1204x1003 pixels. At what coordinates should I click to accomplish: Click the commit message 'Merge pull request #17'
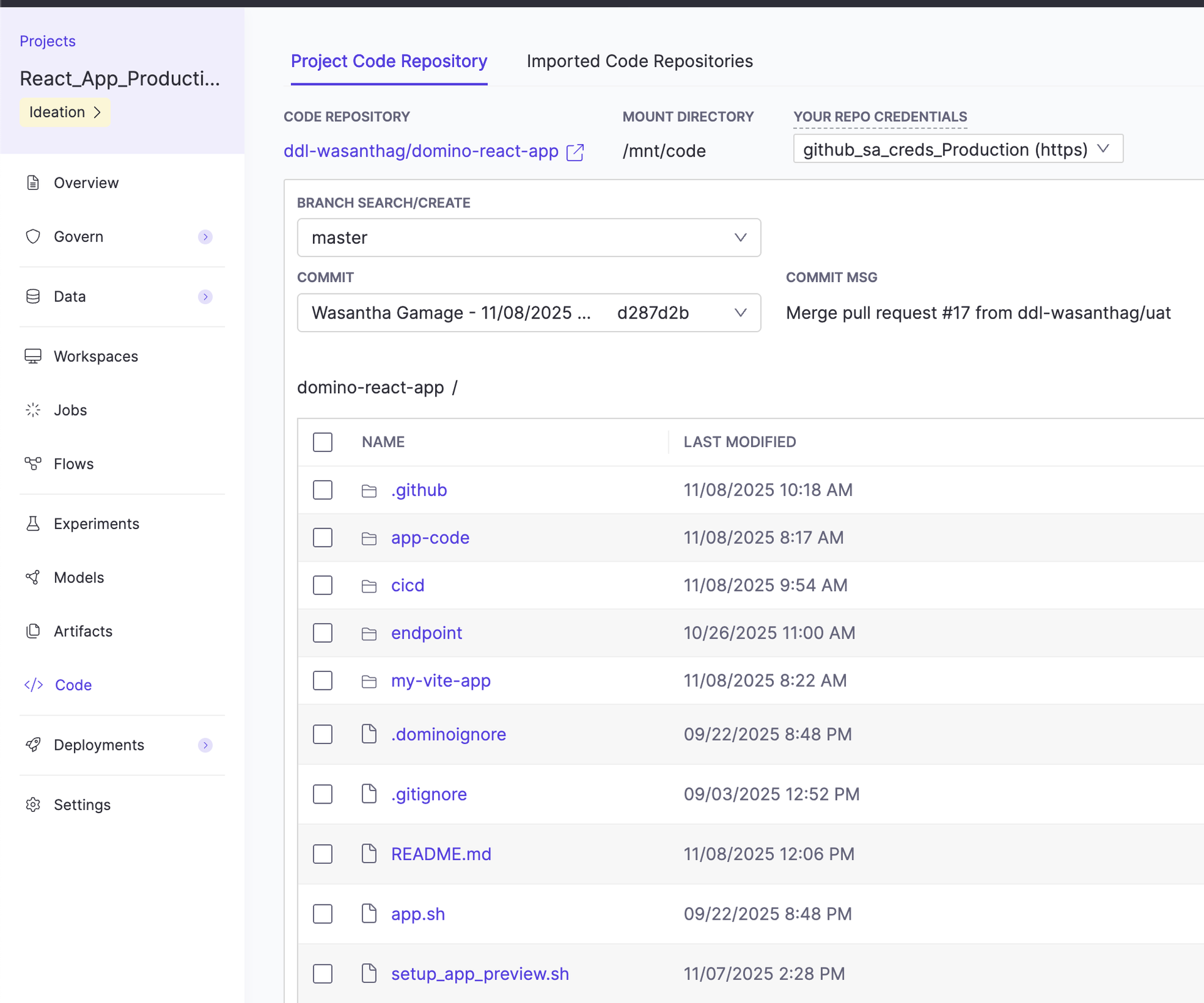tap(978, 313)
